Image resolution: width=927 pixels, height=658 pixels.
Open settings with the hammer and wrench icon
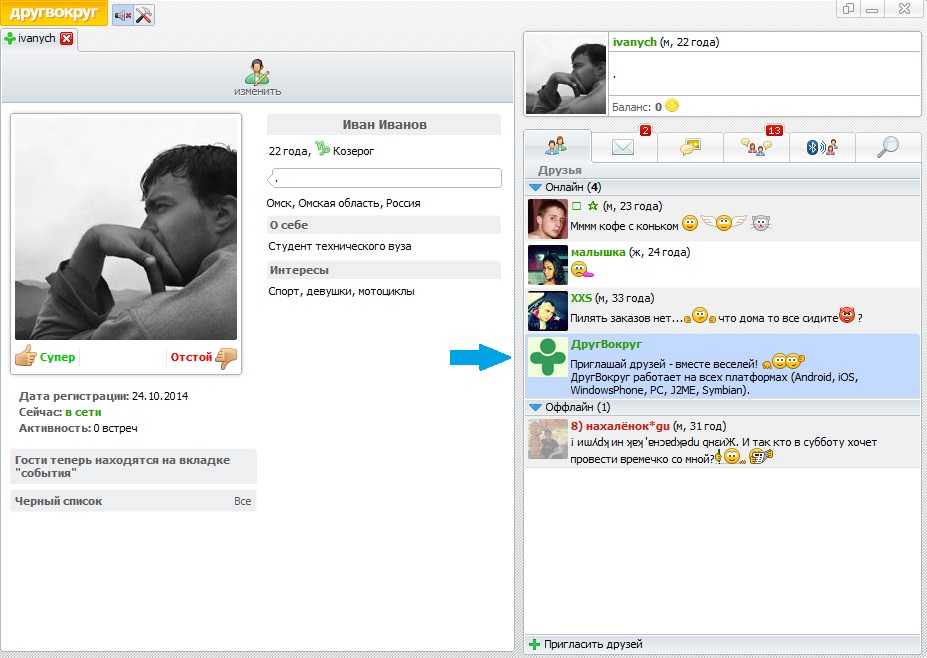click(144, 15)
